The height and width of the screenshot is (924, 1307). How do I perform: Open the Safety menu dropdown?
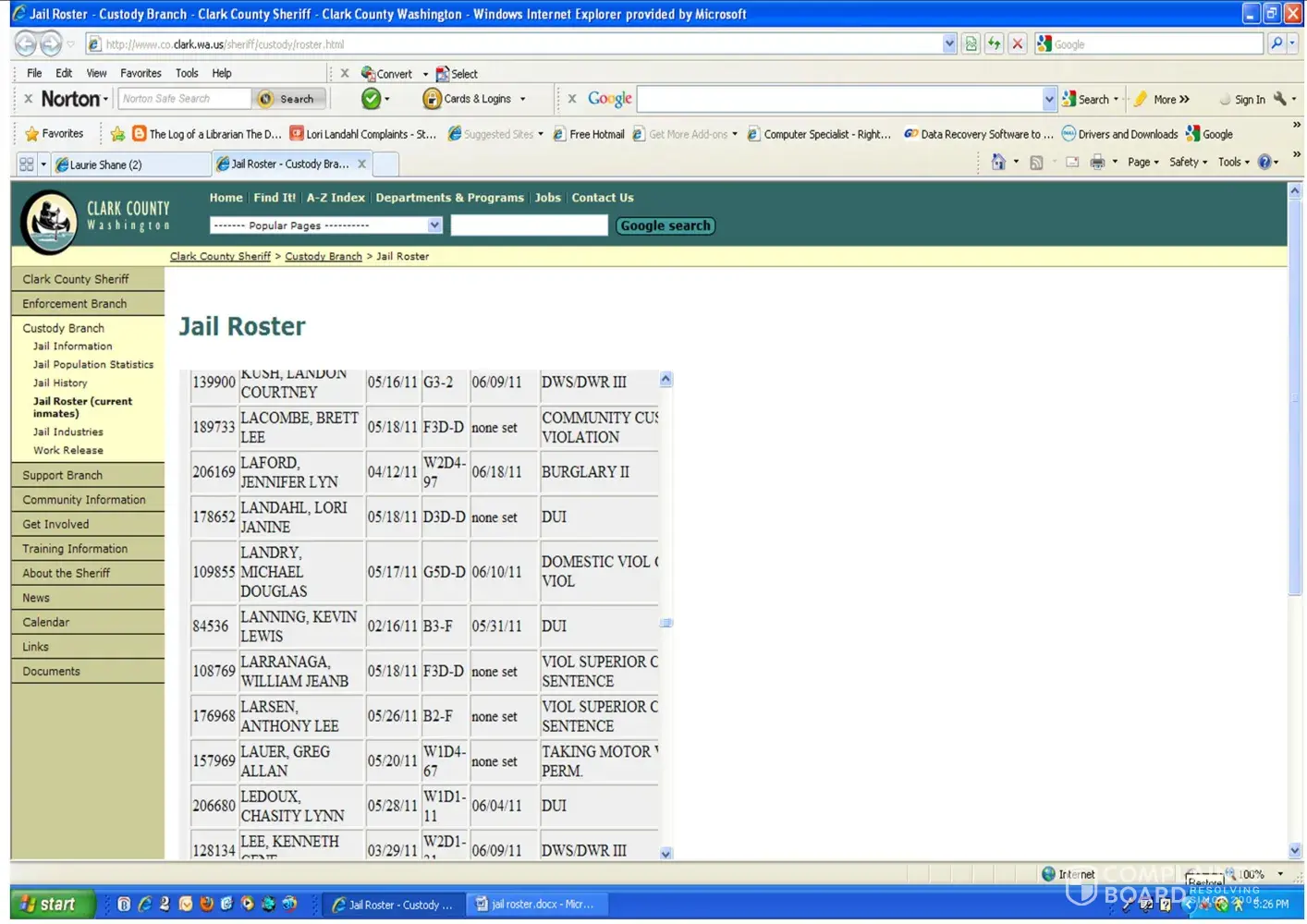coord(1188,163)
